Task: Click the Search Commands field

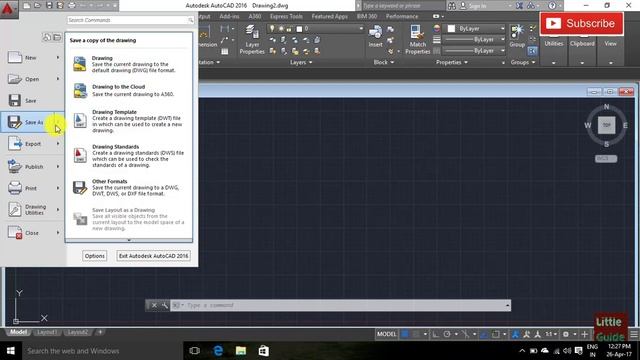Action: pyautogui.click(x=130, y=20)
